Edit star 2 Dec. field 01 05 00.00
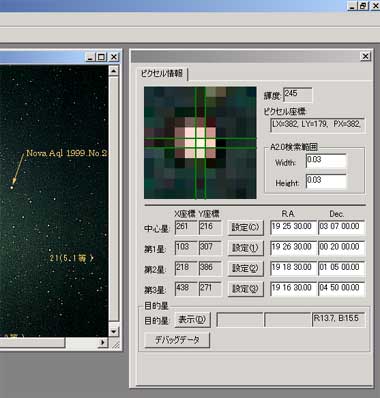This screenshot has height=398, width=380. pyautogui.click(x=341, y=268)
